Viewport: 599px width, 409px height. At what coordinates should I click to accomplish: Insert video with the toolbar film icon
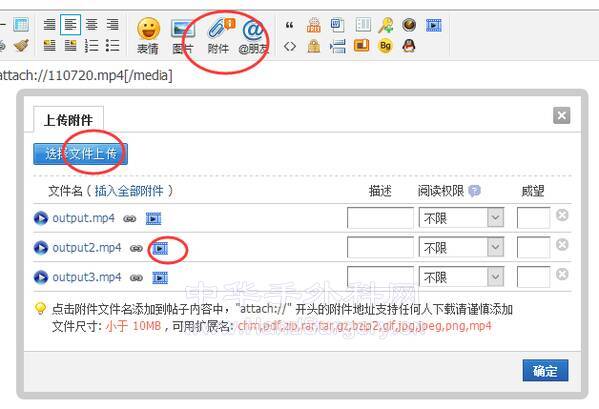tap(434, 25)
